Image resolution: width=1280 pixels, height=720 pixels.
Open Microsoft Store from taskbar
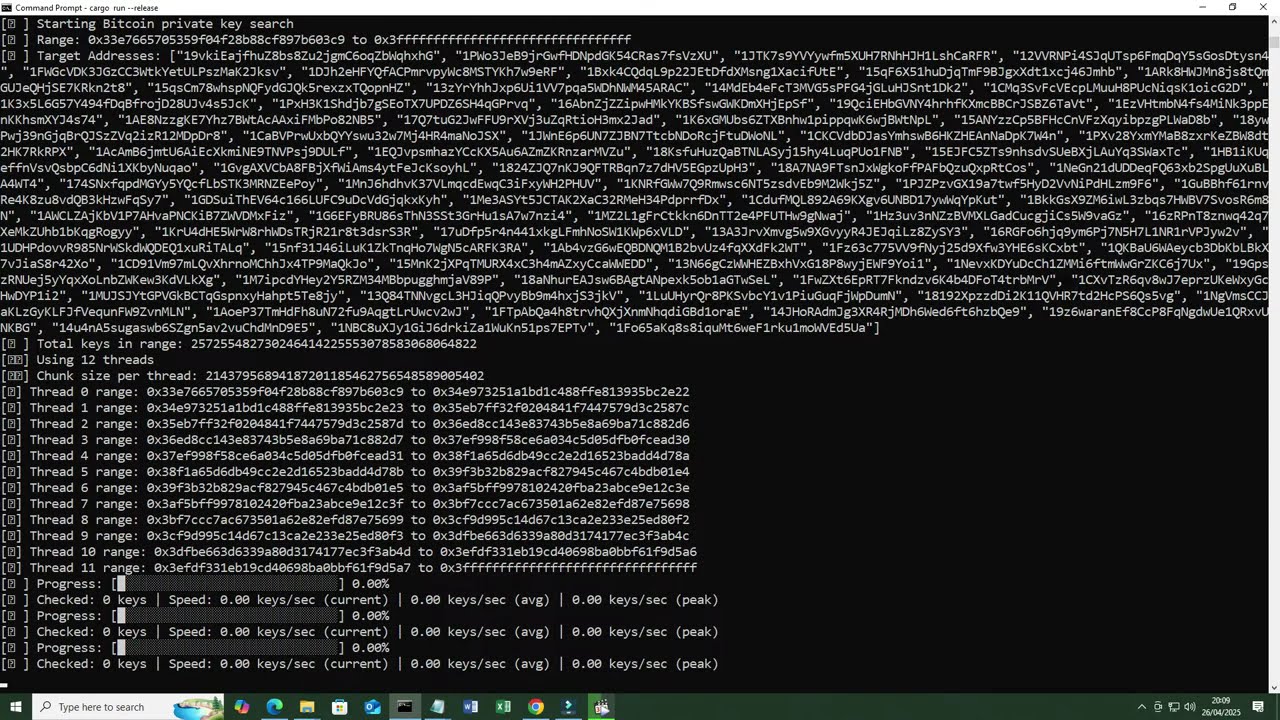[340, 707]
